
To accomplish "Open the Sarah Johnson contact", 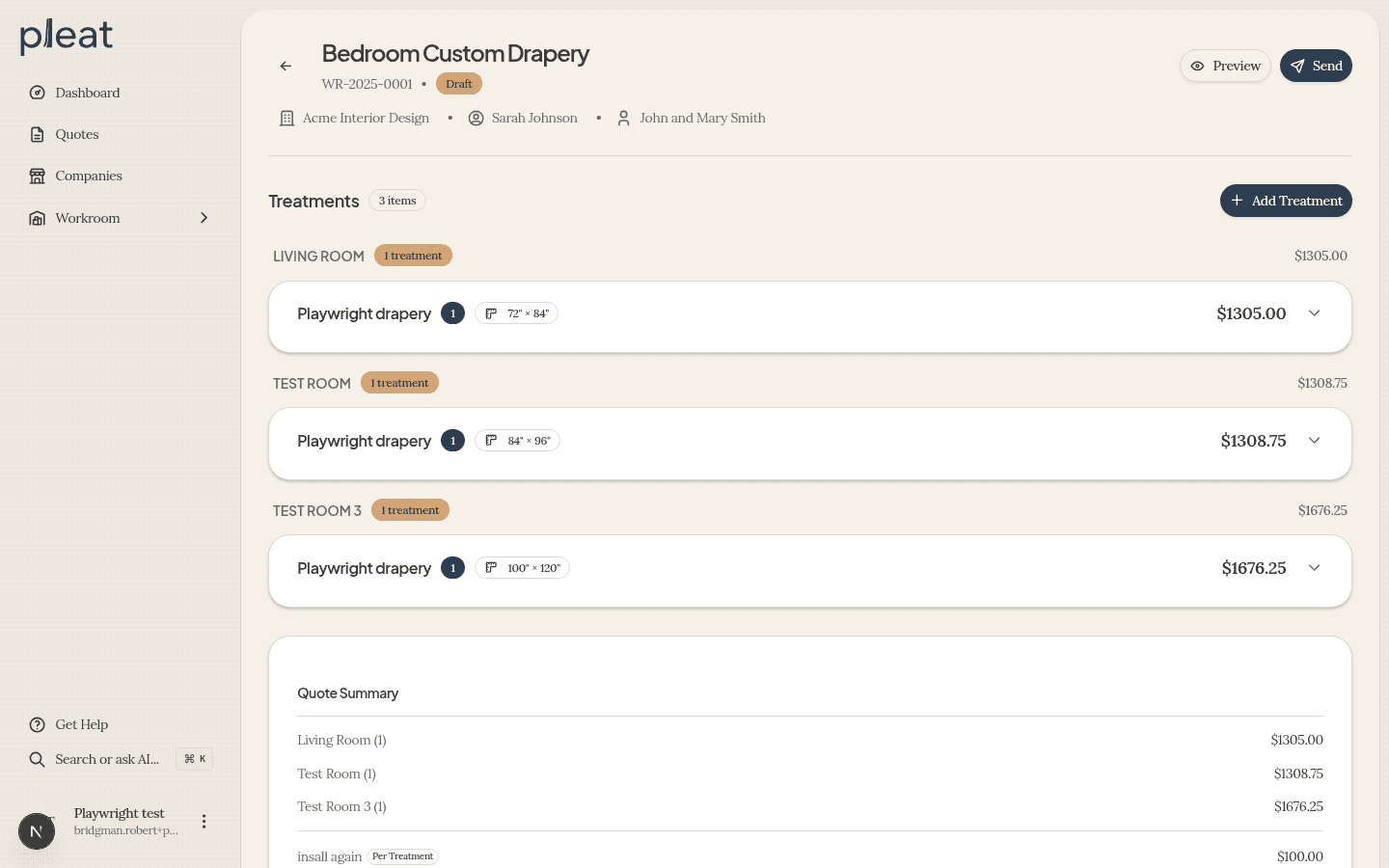I will pos(534,118).
